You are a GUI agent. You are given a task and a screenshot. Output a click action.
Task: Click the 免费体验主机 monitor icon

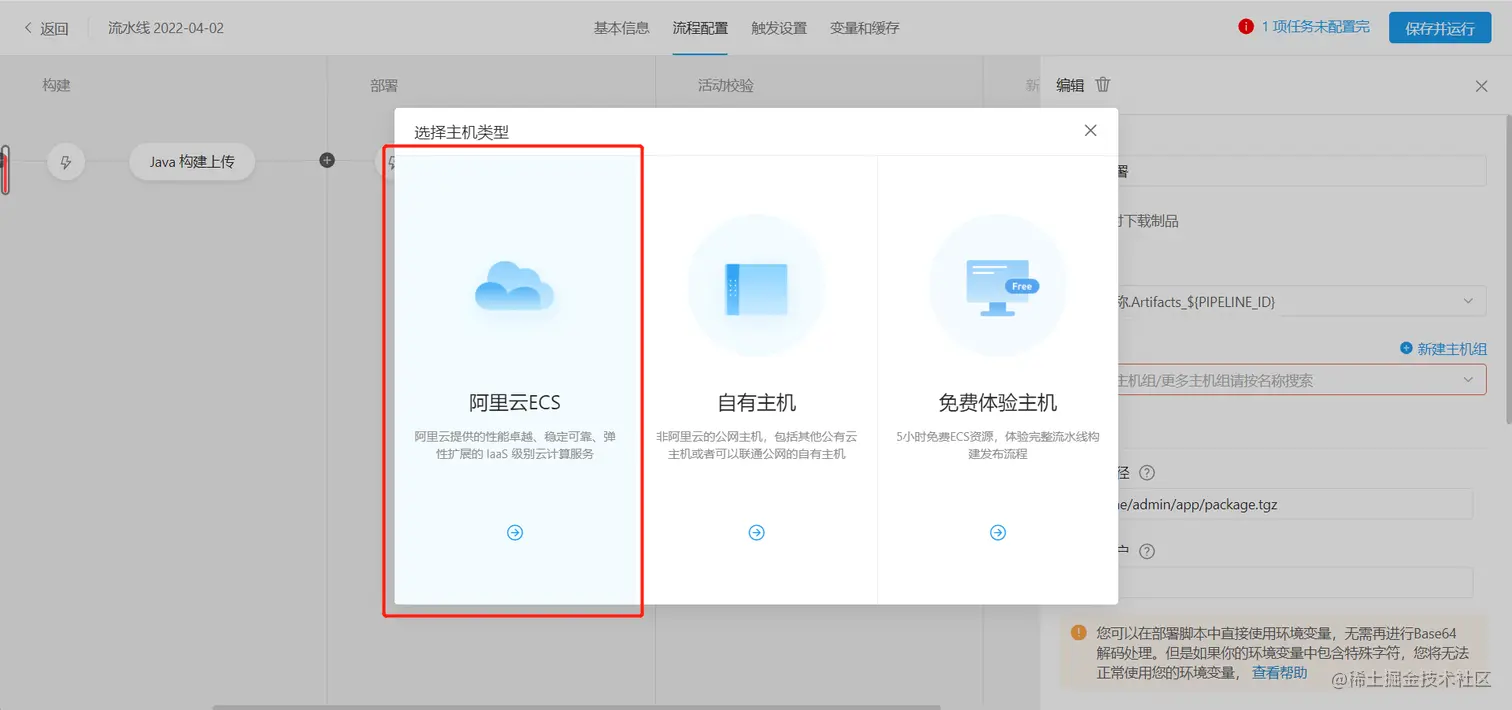coord(1000,286)
